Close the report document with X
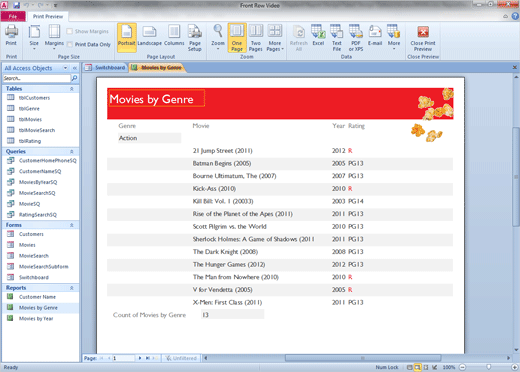Image resolution: width=520 pixels, height=372 pixels. (515, 67)
